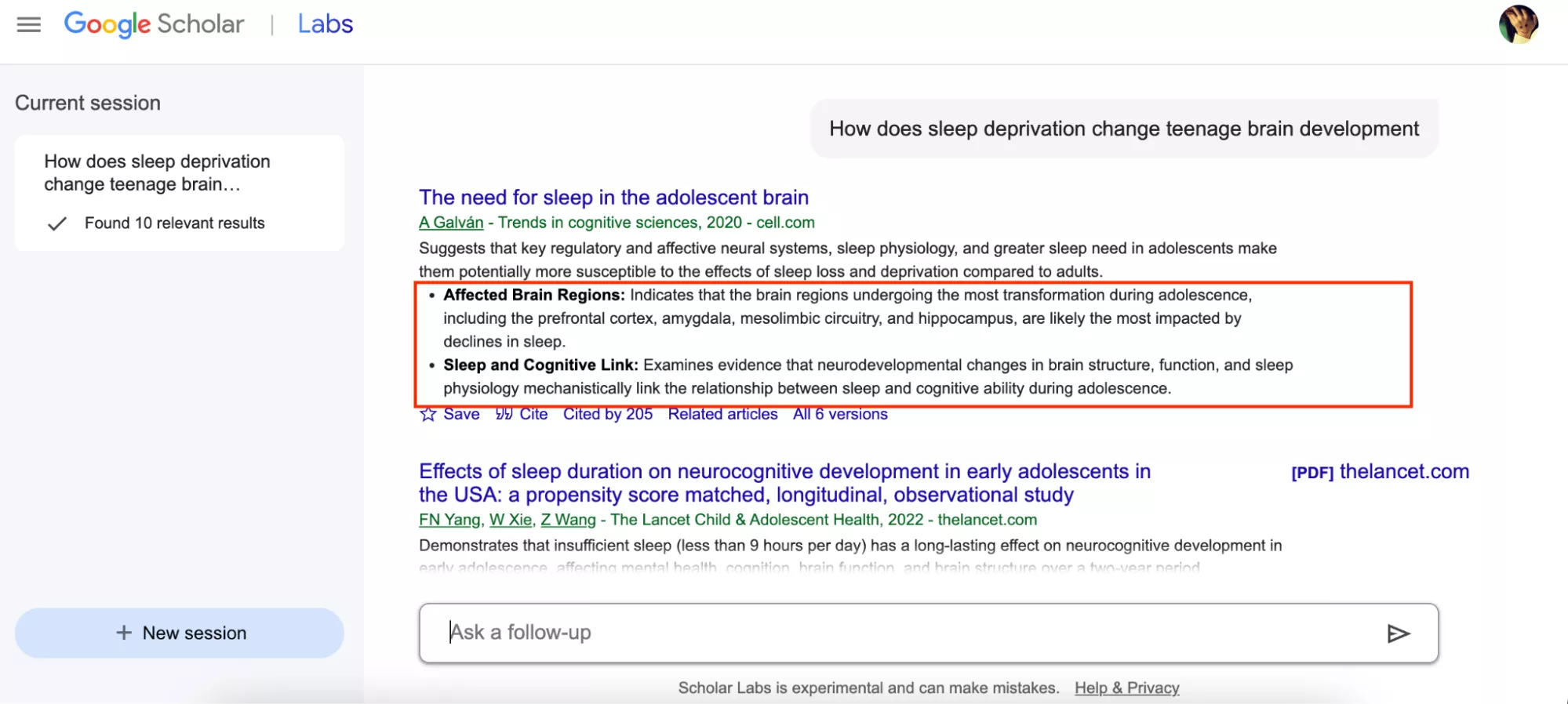The height and width of the screenshot is (704, 1568).
Task: Click the 'Found 10 relevant results' status
Action: (174, 223)
